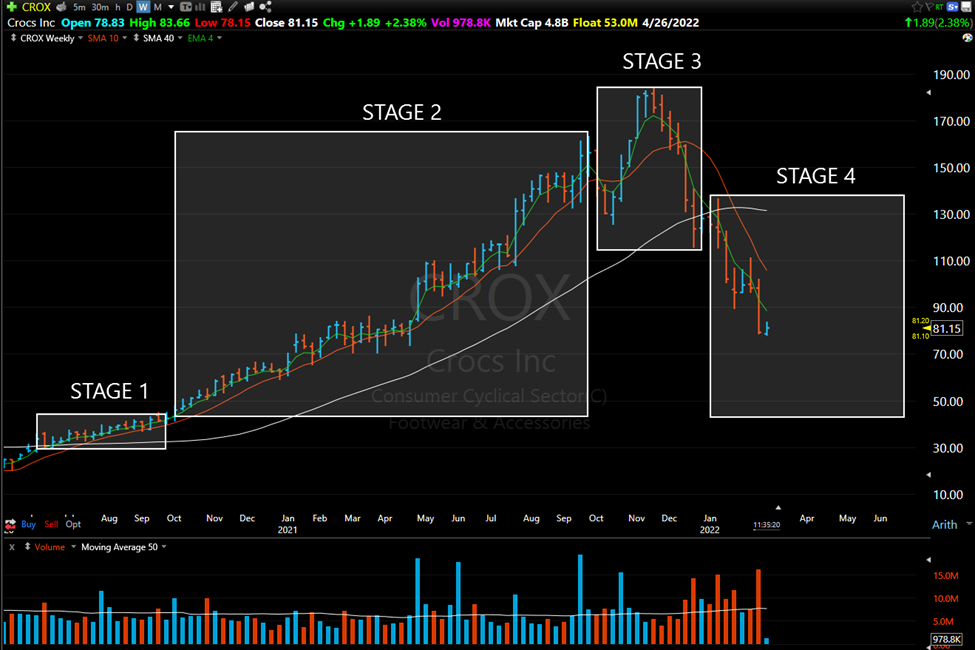Click the Mkt Cap 4.8B value
Viewport: 975px width, 650px height.
532,22
